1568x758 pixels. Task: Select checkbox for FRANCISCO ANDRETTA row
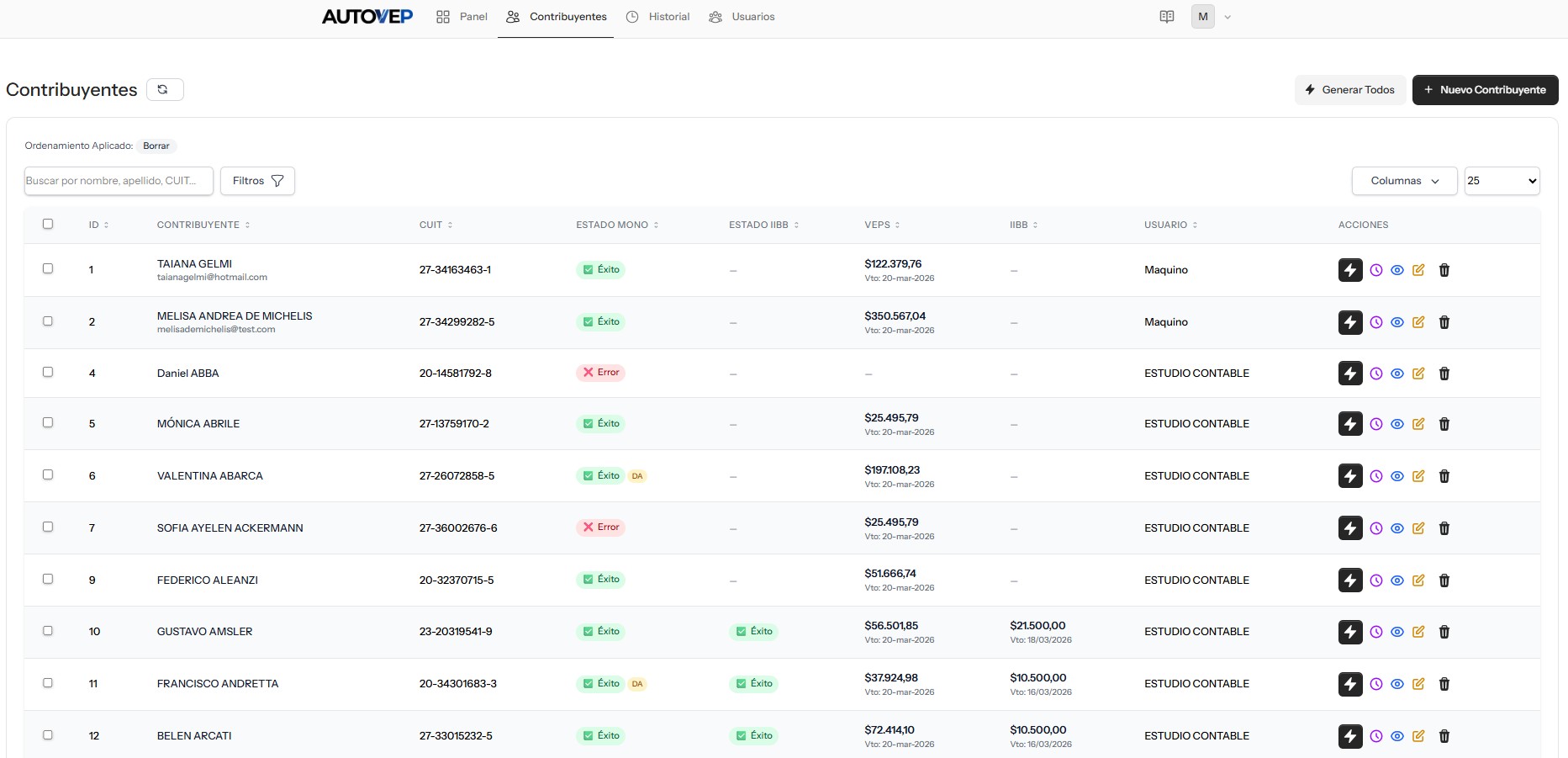click(48, 683)
